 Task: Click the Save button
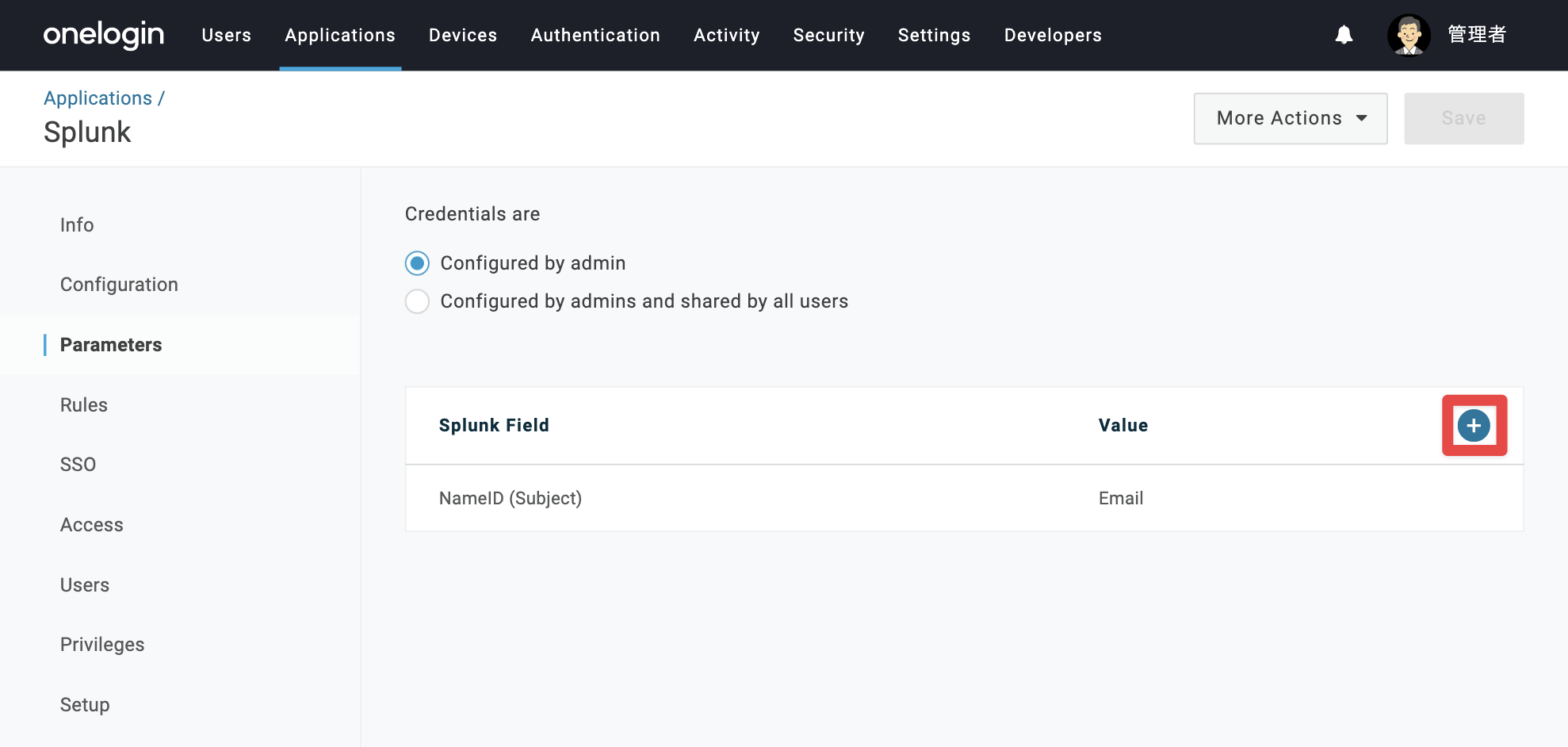pyautogui.click(x=1464, y=118)
